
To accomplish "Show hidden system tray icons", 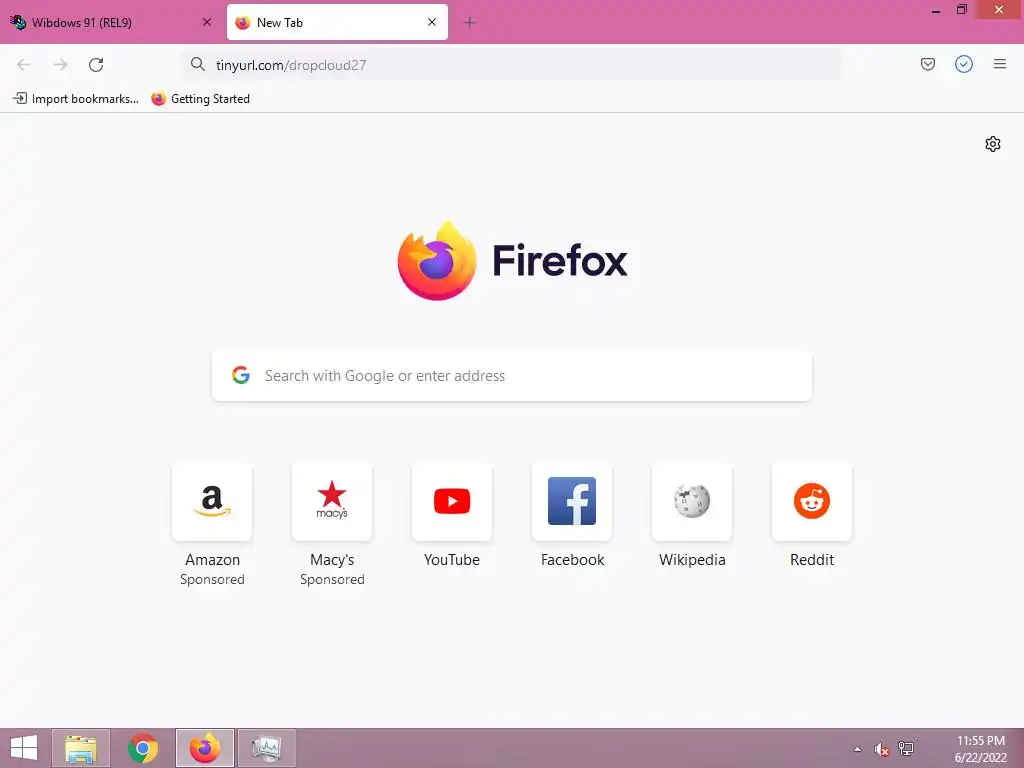I will (x=857, y=749).
